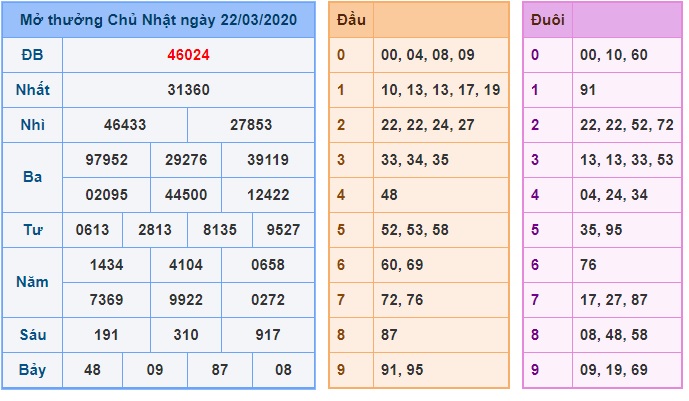Click the 'Bảy' prize label

pyautogui.click(x=33, y=370)
